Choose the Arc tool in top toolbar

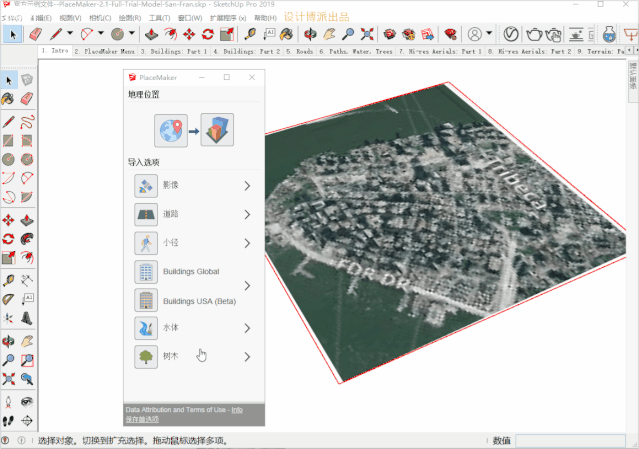click(x=87, y=34)
